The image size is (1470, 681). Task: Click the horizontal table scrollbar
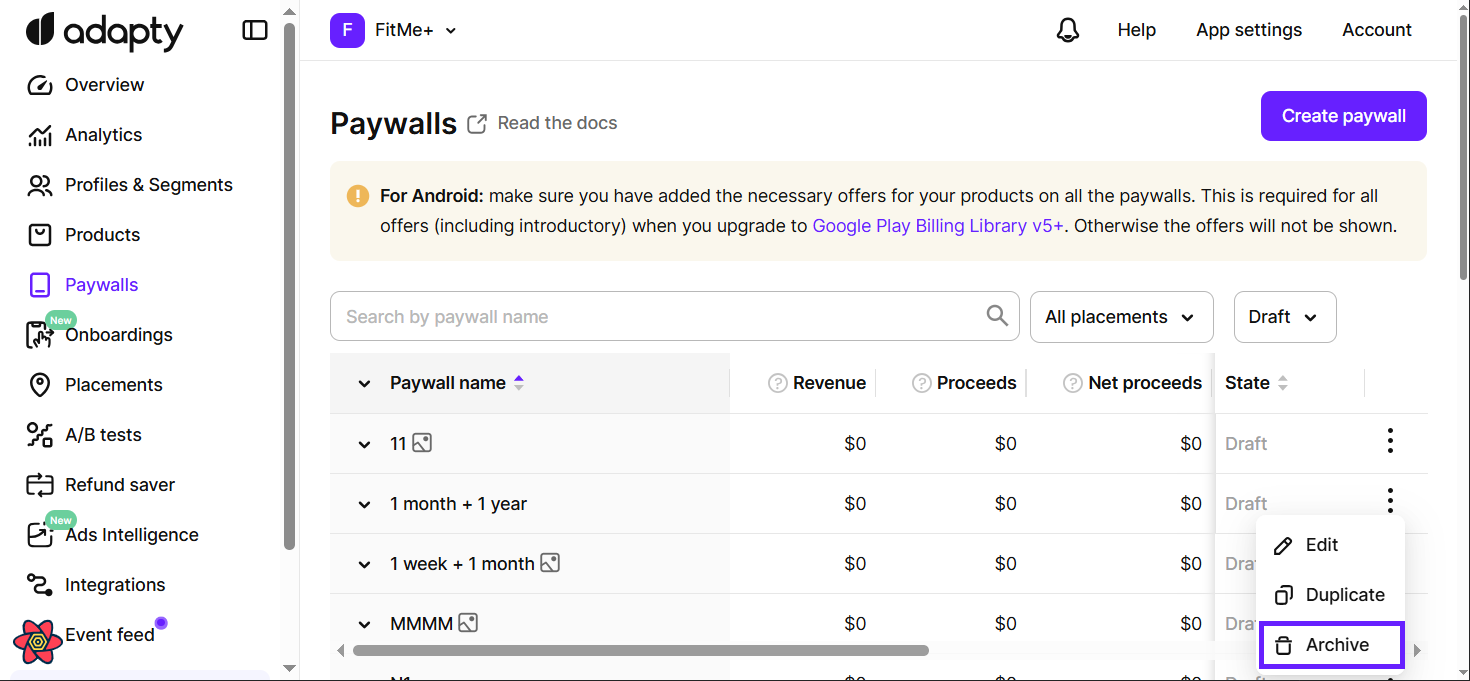(x=640, y=650)
